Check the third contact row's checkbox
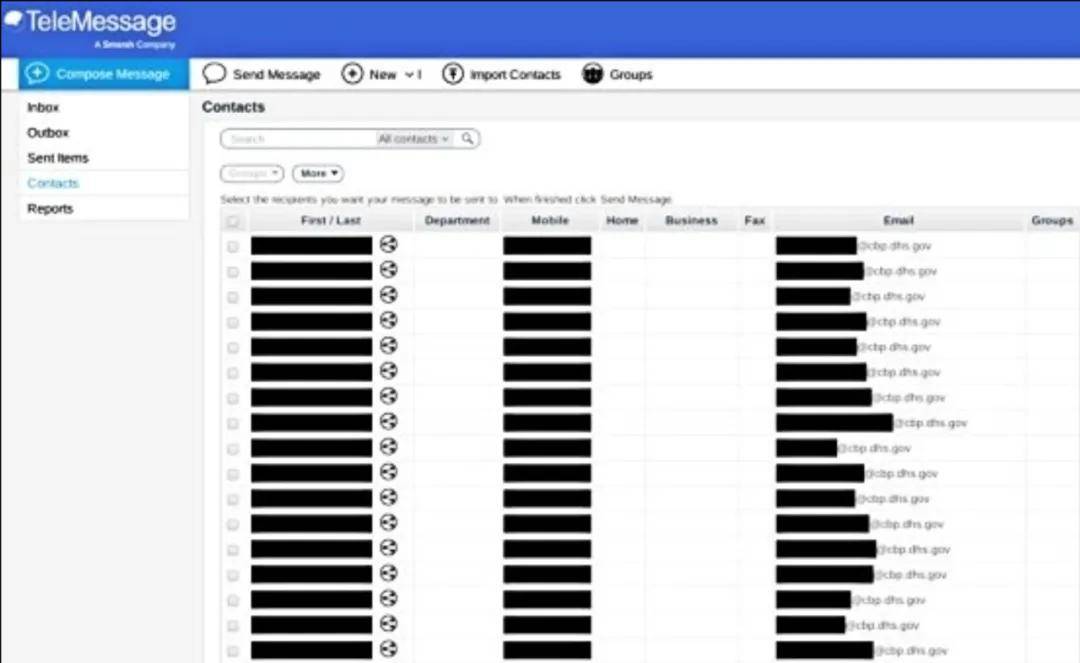Image resolution: width=1080 pixels, height=663 pixels. click(x=233, y=297)
